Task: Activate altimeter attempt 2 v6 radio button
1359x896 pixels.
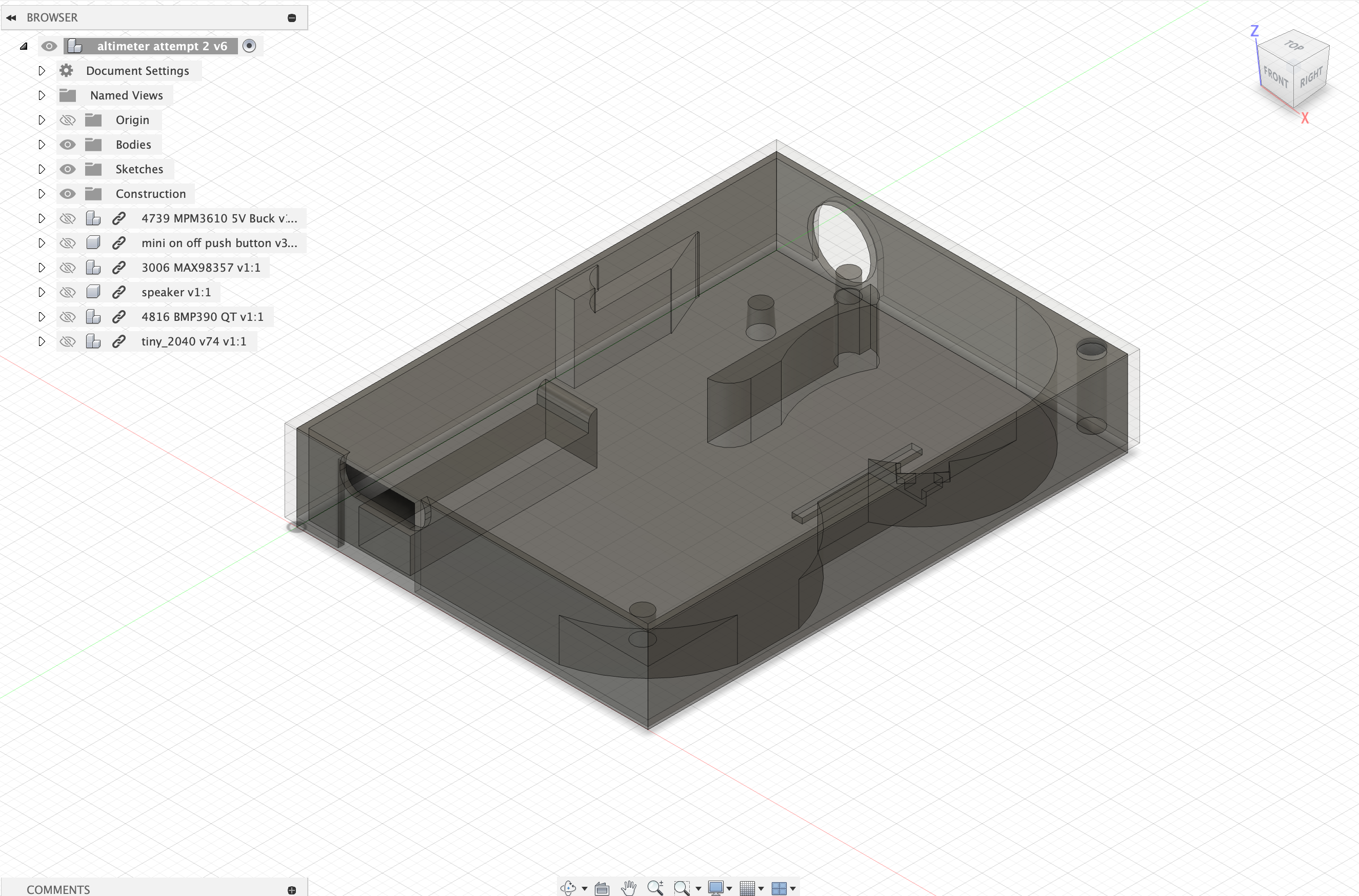Action: click(249, 46)
